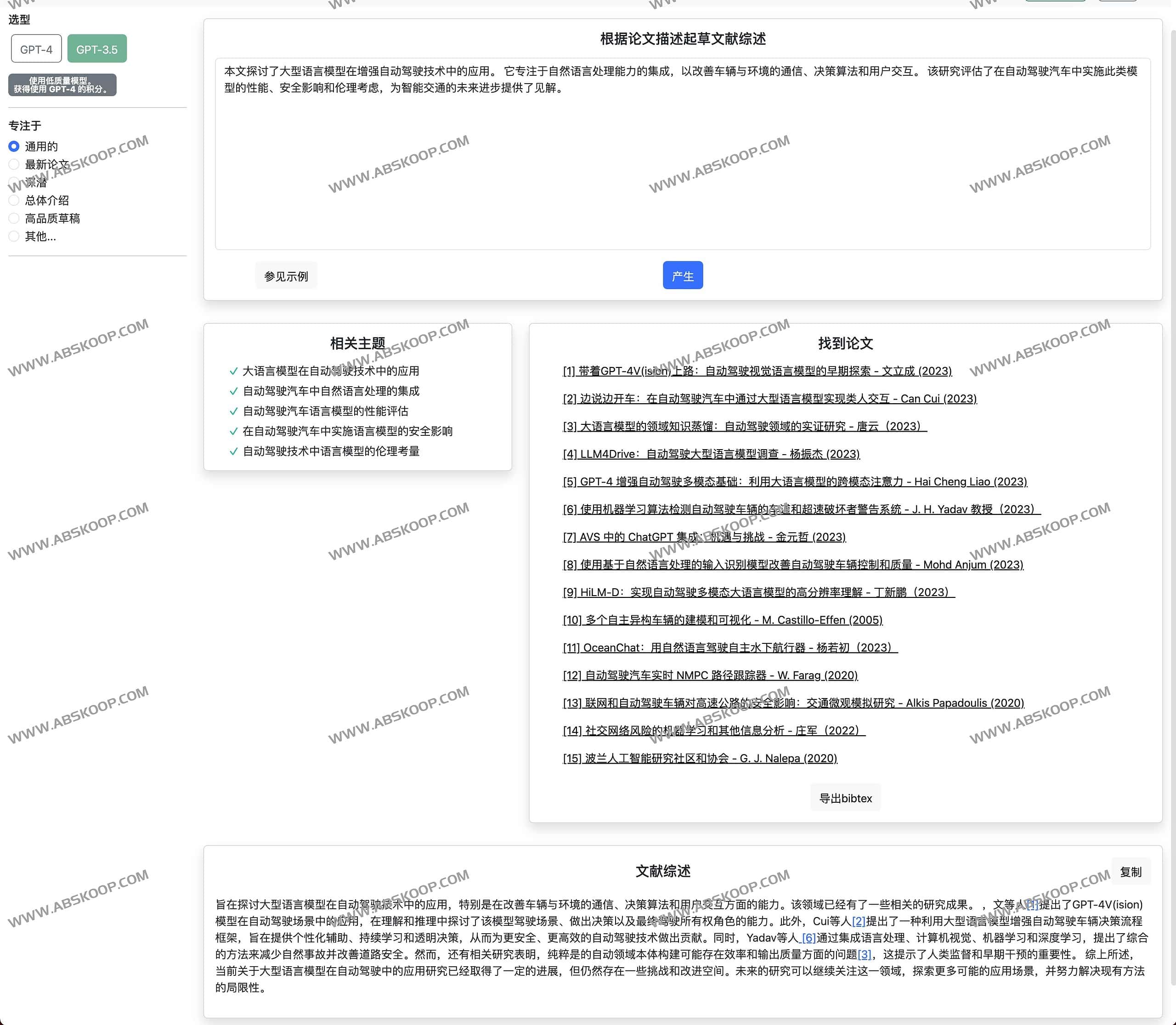Click the checkmark icon beside "自动驾驶汽车语言模型的性能评估"

pos(233,411)
